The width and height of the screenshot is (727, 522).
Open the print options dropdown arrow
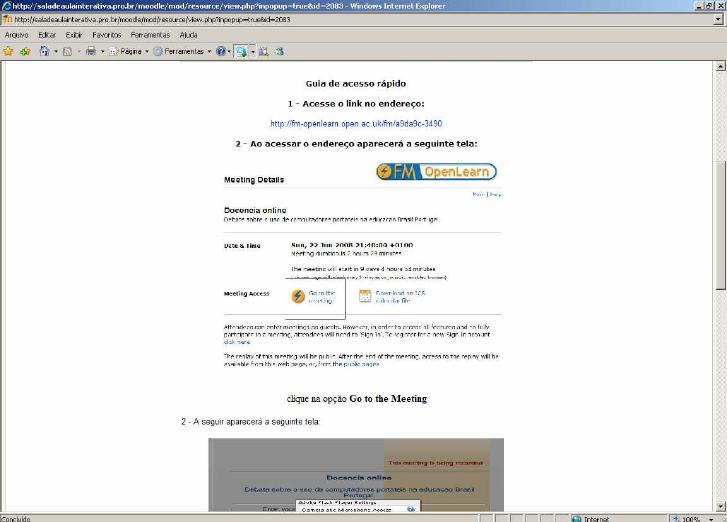(100, 51)
